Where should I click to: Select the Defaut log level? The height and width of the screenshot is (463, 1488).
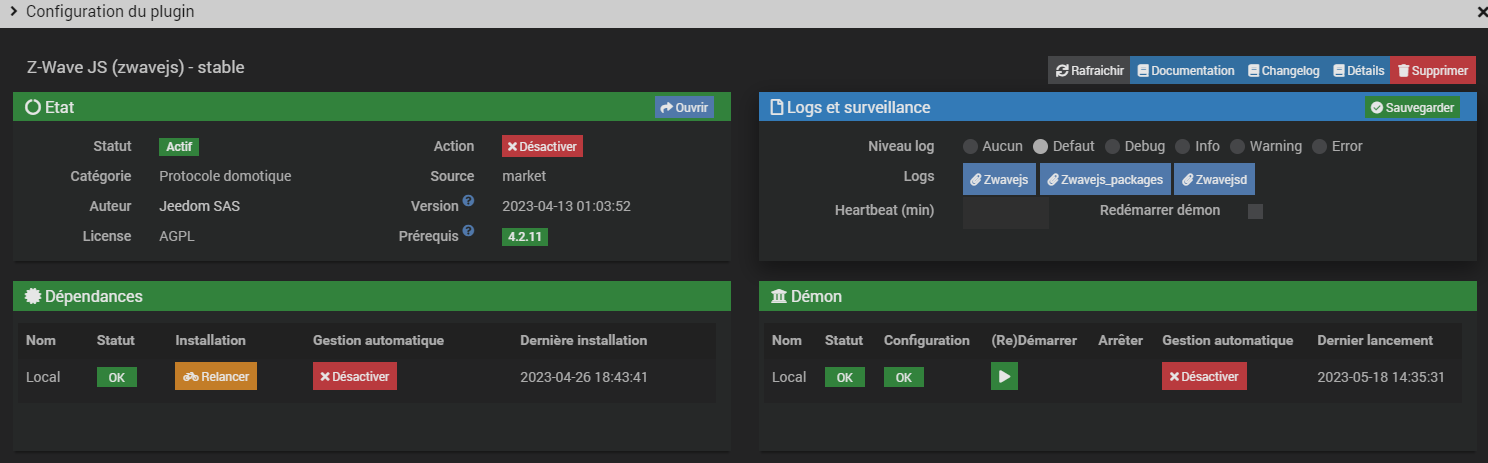coord(1040,146)
